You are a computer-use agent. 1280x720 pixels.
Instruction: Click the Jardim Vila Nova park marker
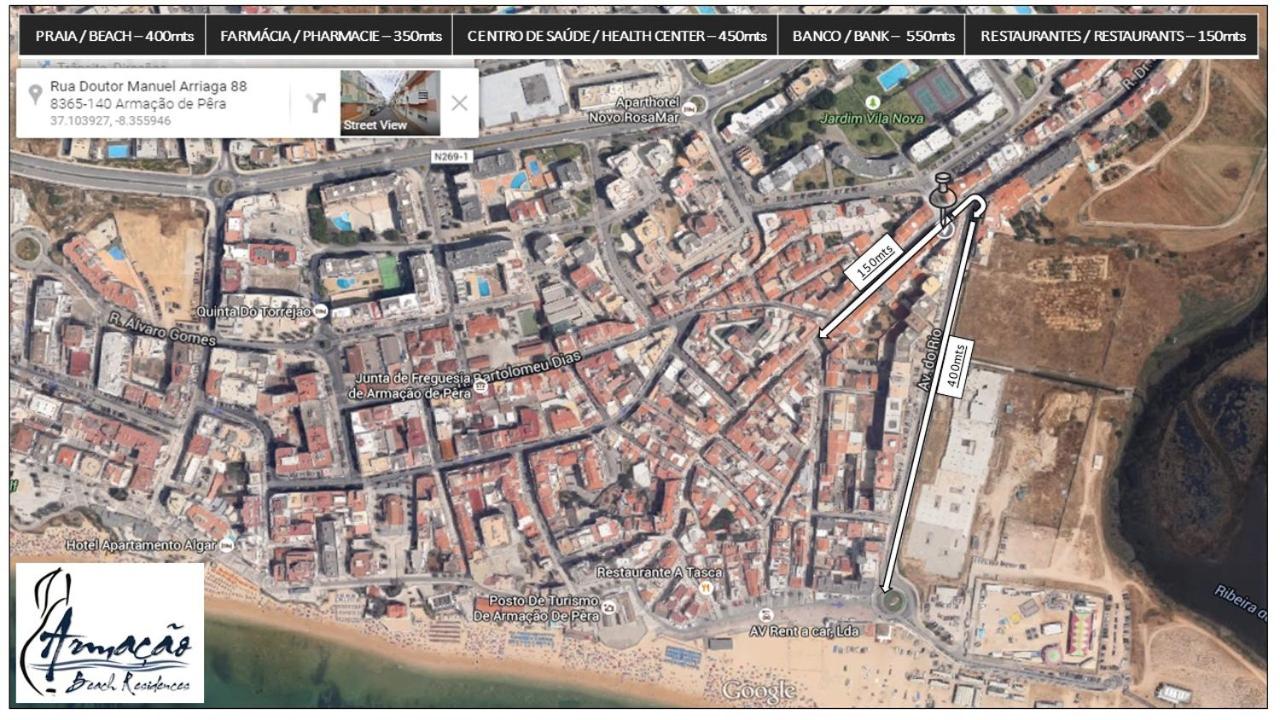click(873, 102)
